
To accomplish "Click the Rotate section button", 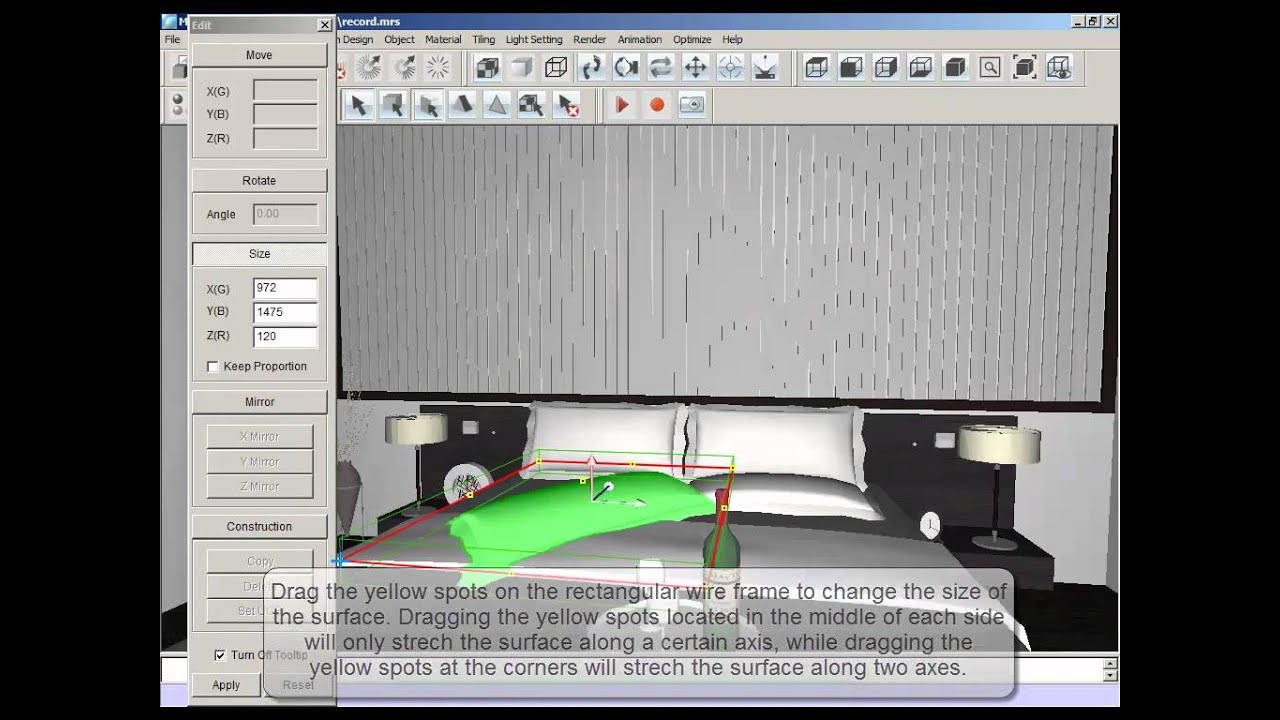I will (x=259, y=181).
